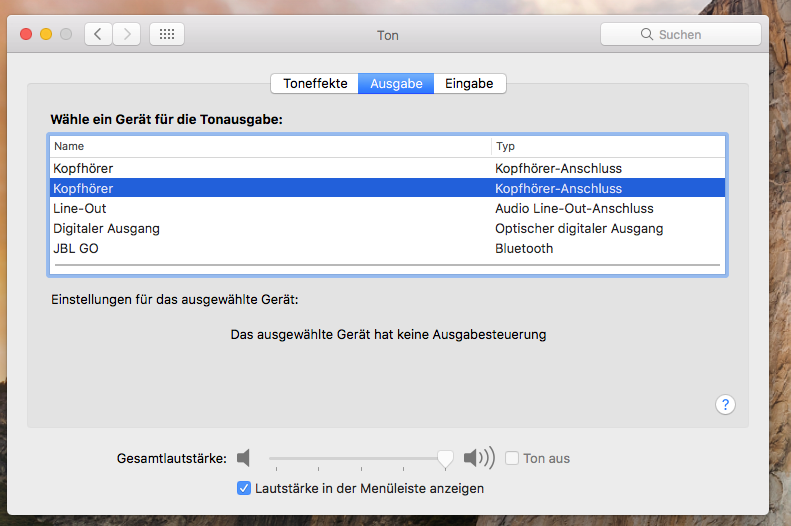The image size is (791, 526).
Task: Click the low volume speaker icon
Action: pos(243,458)
